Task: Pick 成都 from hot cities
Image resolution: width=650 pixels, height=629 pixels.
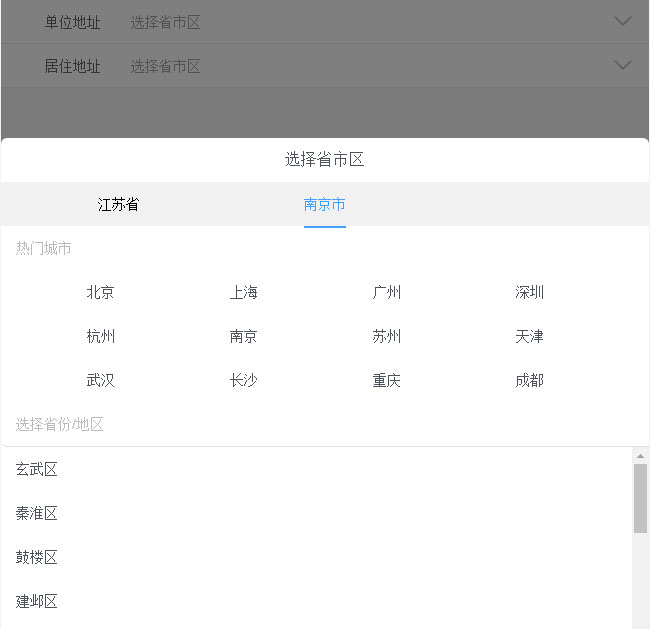Action: click(529, 380)
